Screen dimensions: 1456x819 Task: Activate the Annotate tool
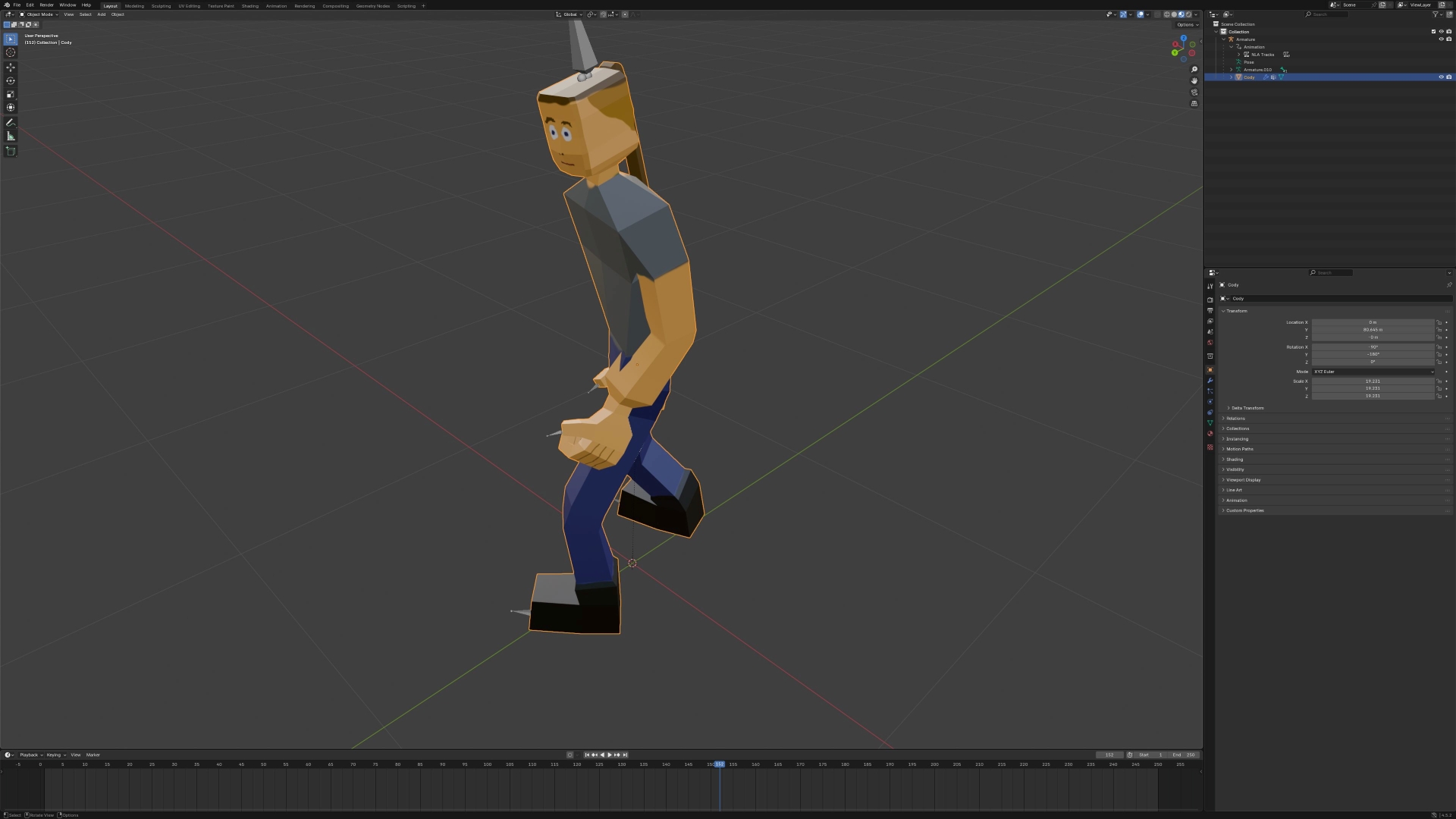11,122
